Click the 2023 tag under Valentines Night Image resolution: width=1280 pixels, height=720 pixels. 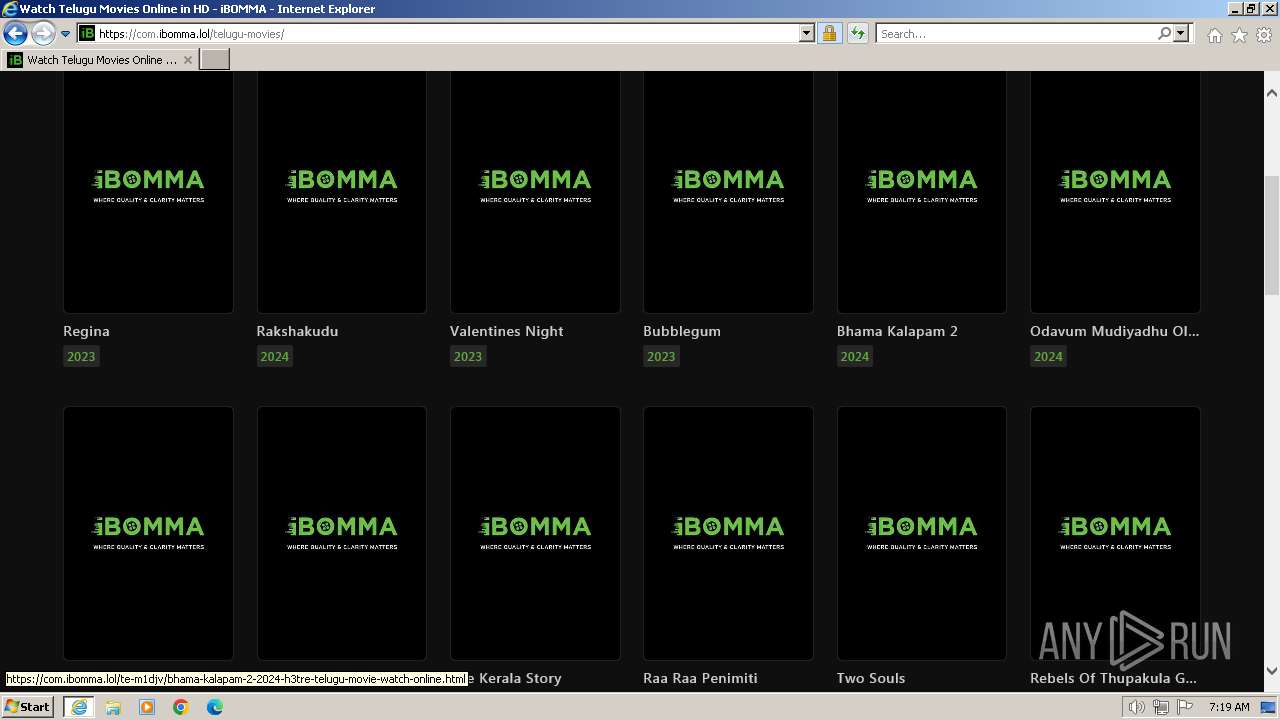(468, 357)
